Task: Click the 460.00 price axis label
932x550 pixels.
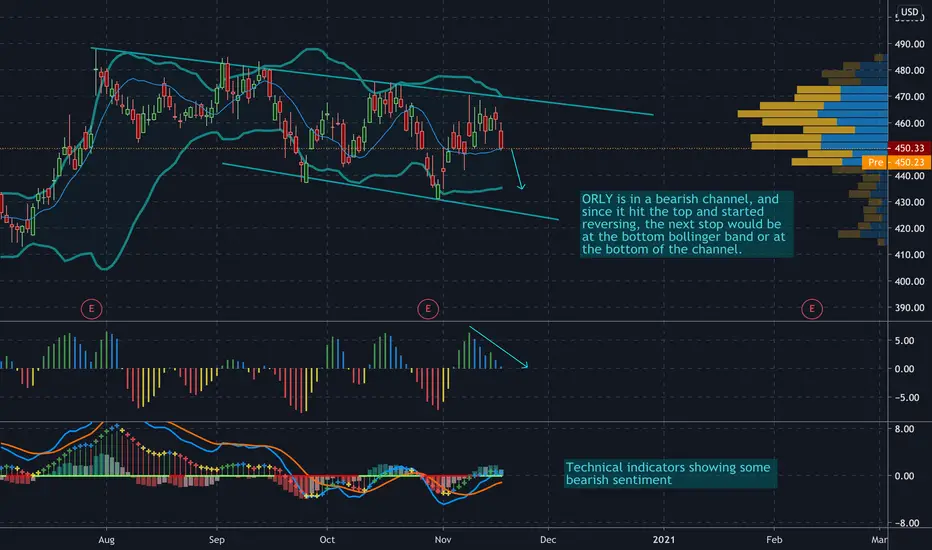Action: coord(909,123)
